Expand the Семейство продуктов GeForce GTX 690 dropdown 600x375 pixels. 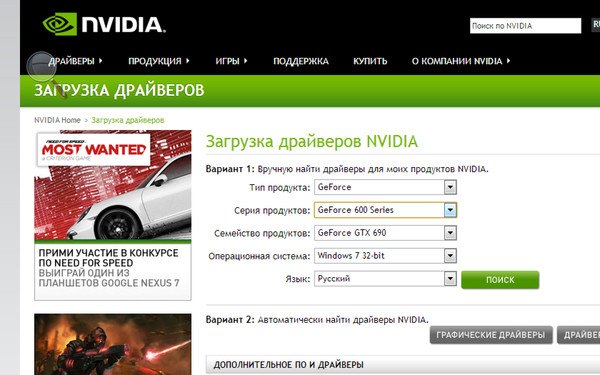click(x=385, y=233)
